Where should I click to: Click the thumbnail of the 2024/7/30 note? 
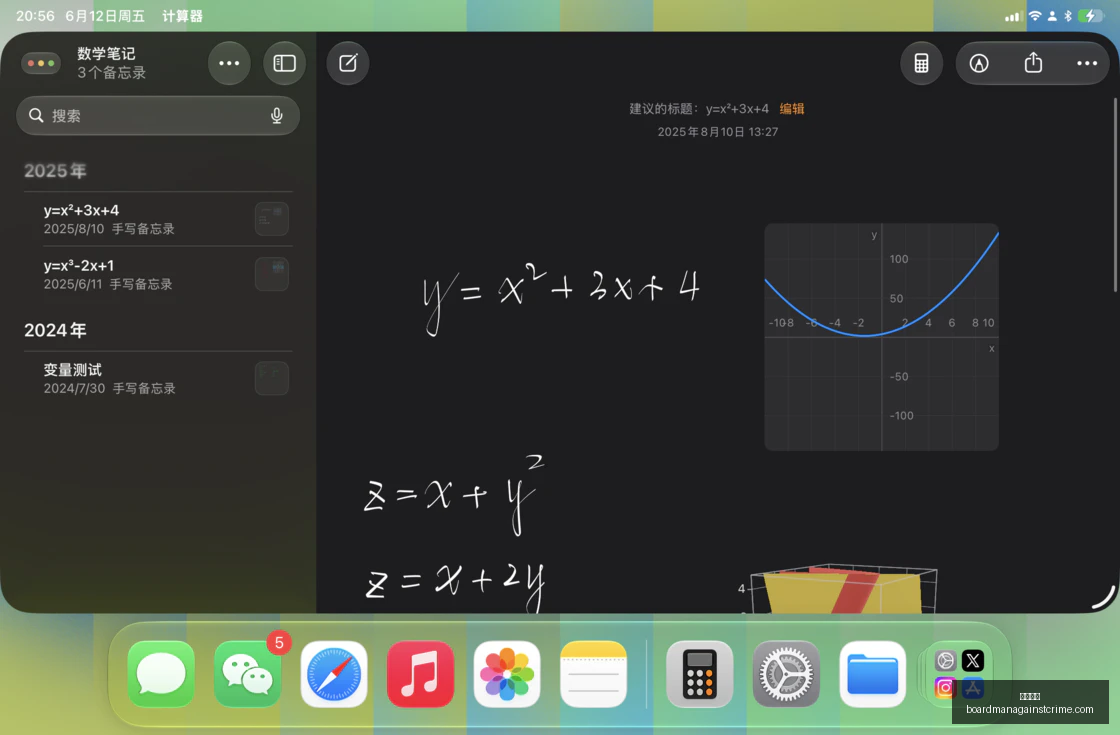(x=271, y=378)
